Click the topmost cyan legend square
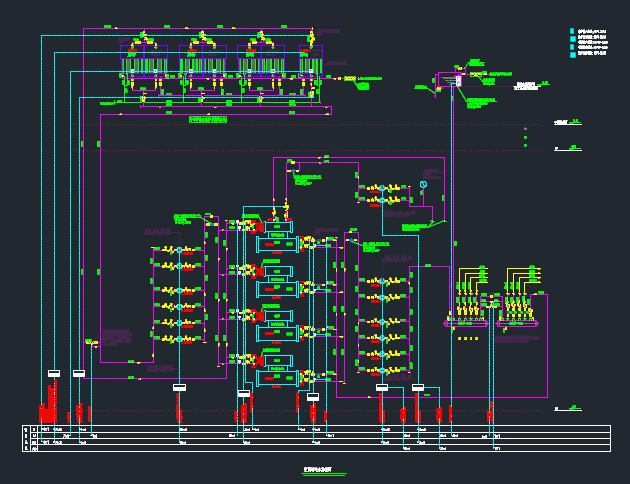Viewport: 630px width, 484px height. pos(573,31)
